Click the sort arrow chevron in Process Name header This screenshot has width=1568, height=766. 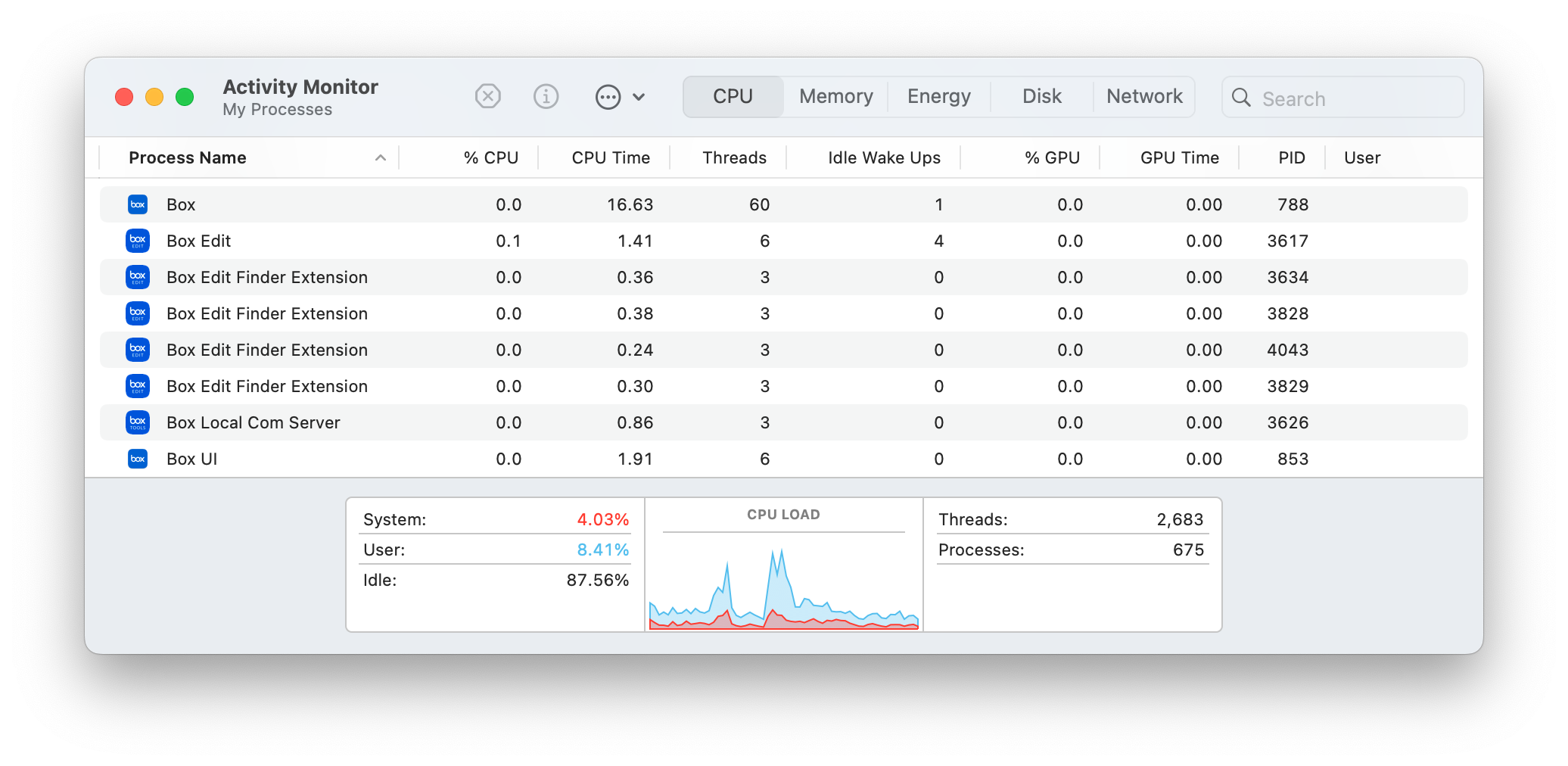point(381,157)
